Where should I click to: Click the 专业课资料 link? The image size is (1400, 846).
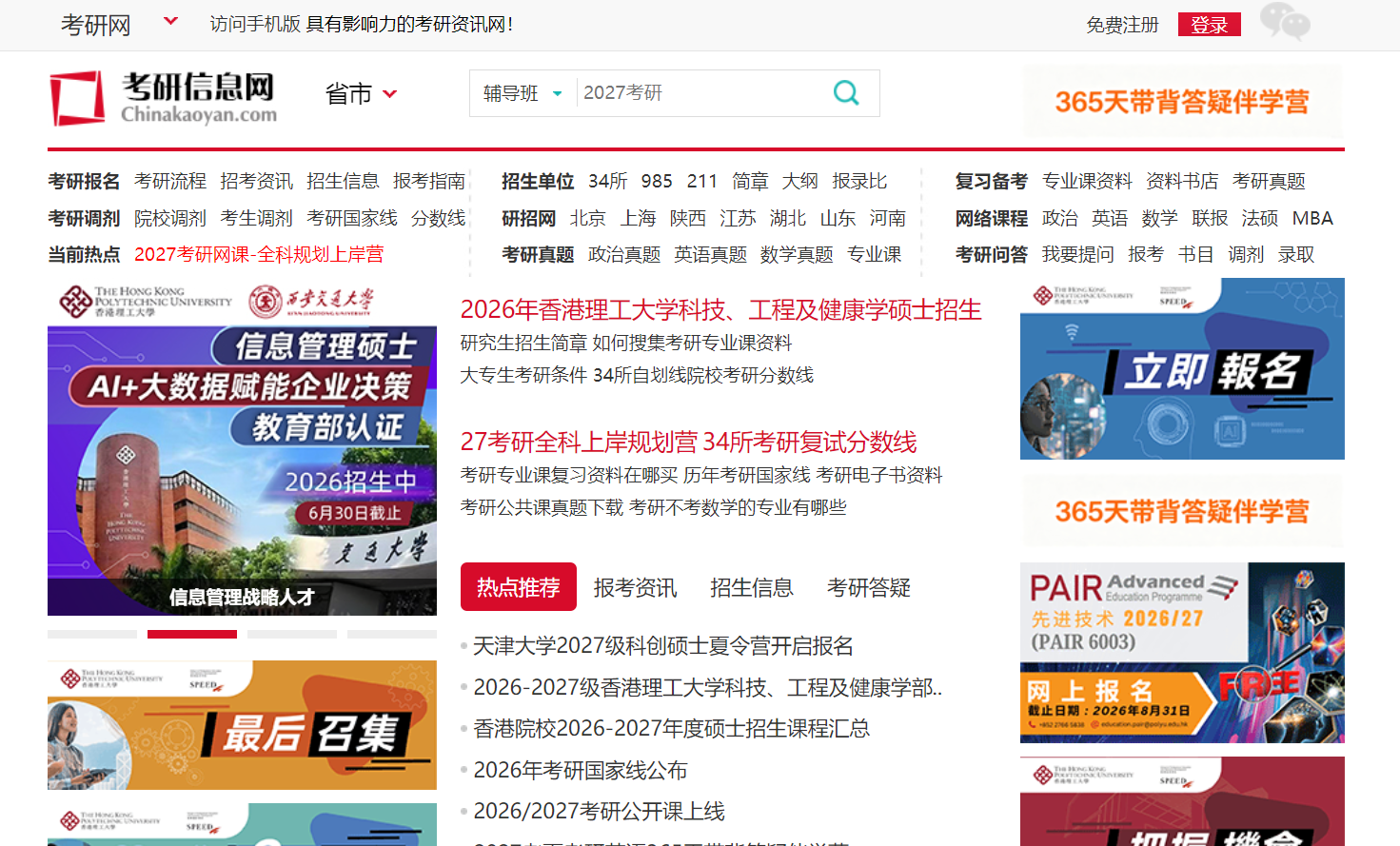coord(1087,181)
